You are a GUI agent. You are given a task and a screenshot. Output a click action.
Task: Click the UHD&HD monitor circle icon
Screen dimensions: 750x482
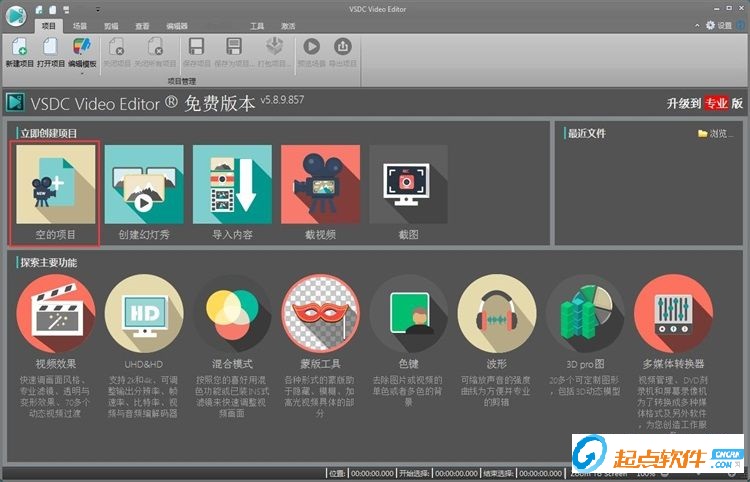click(144, 314)
